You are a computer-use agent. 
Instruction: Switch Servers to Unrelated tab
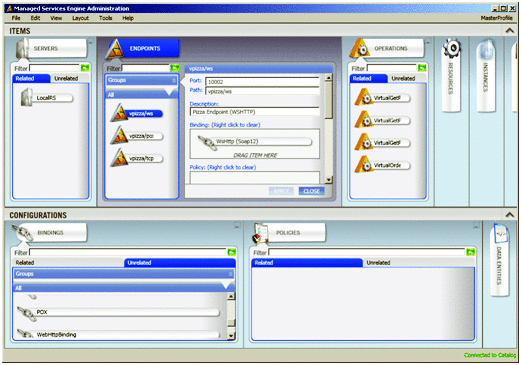click(x=69, y=78)
